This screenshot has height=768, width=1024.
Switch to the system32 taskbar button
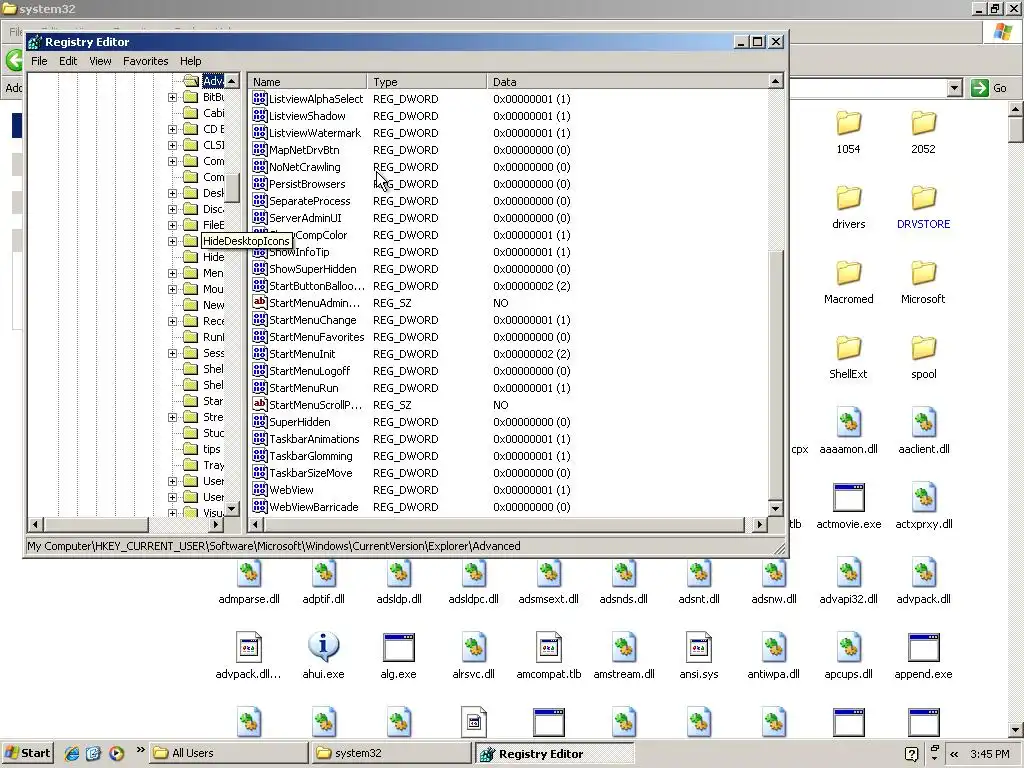pos(391,753)
